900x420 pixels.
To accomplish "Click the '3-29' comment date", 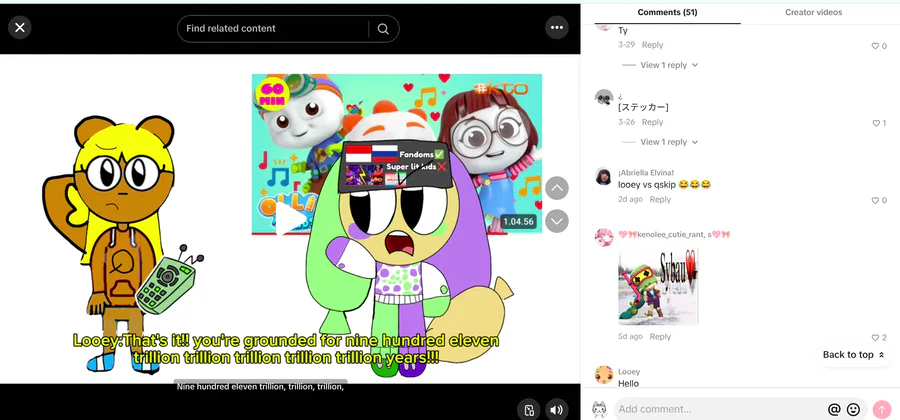I will pyautogui.click(x=626, y=45).
